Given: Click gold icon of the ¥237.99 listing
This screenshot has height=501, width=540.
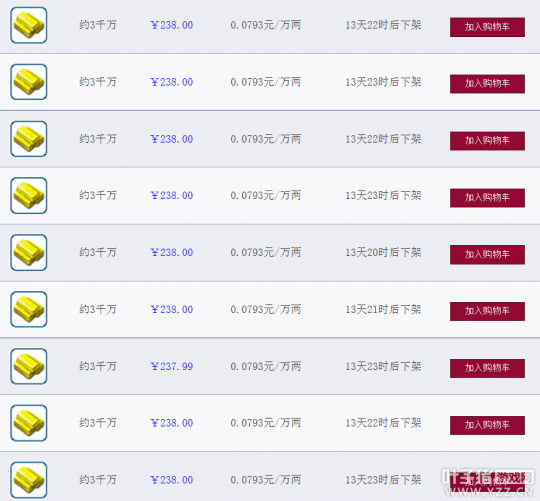Looking at the screenshot, I should coord(29,366).
